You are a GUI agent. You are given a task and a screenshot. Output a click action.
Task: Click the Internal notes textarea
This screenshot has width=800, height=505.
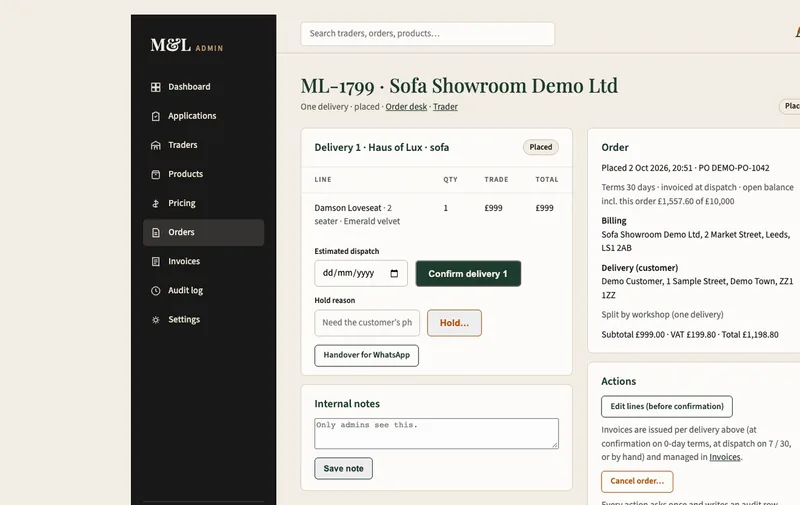436,434
